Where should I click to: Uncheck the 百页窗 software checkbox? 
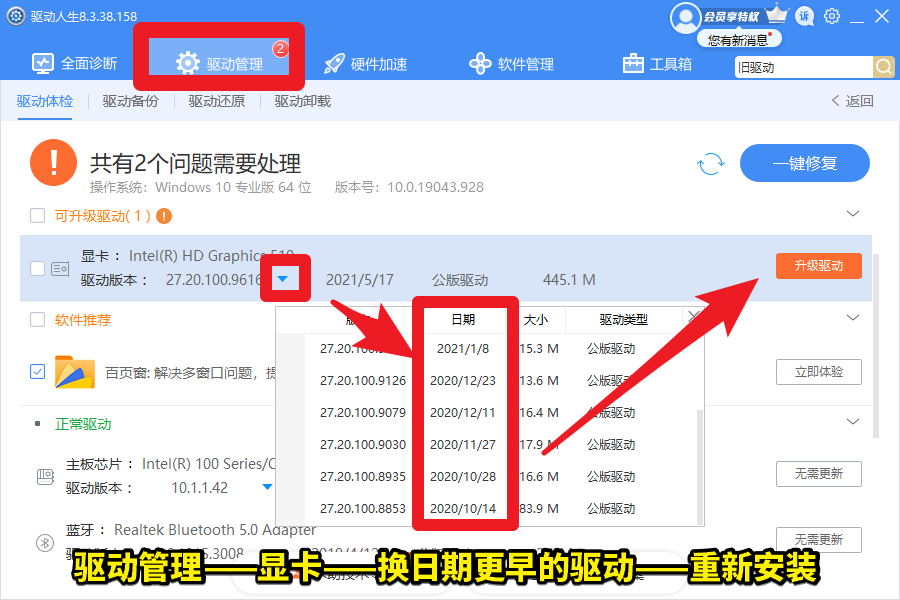[37, 372]
